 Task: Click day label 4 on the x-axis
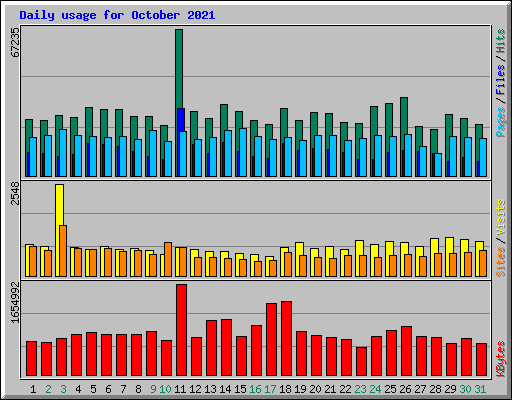(78, 389)
